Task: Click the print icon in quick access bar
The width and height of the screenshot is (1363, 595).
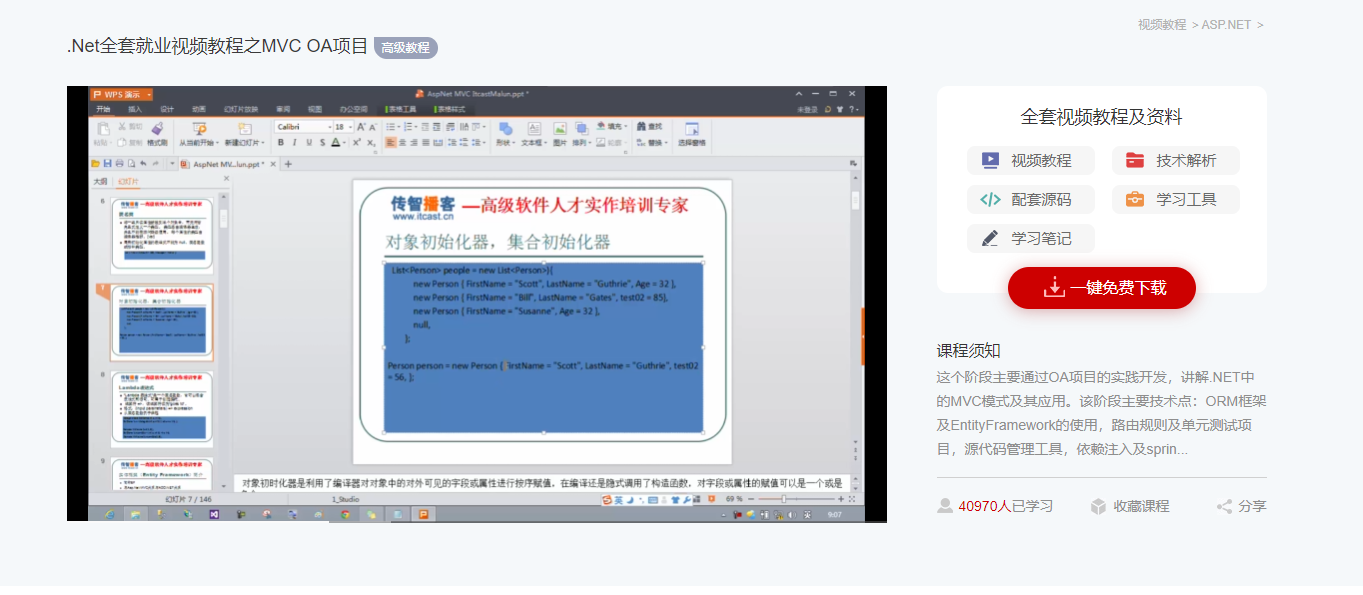Action: pyautogui.click(x=120, y=163)
